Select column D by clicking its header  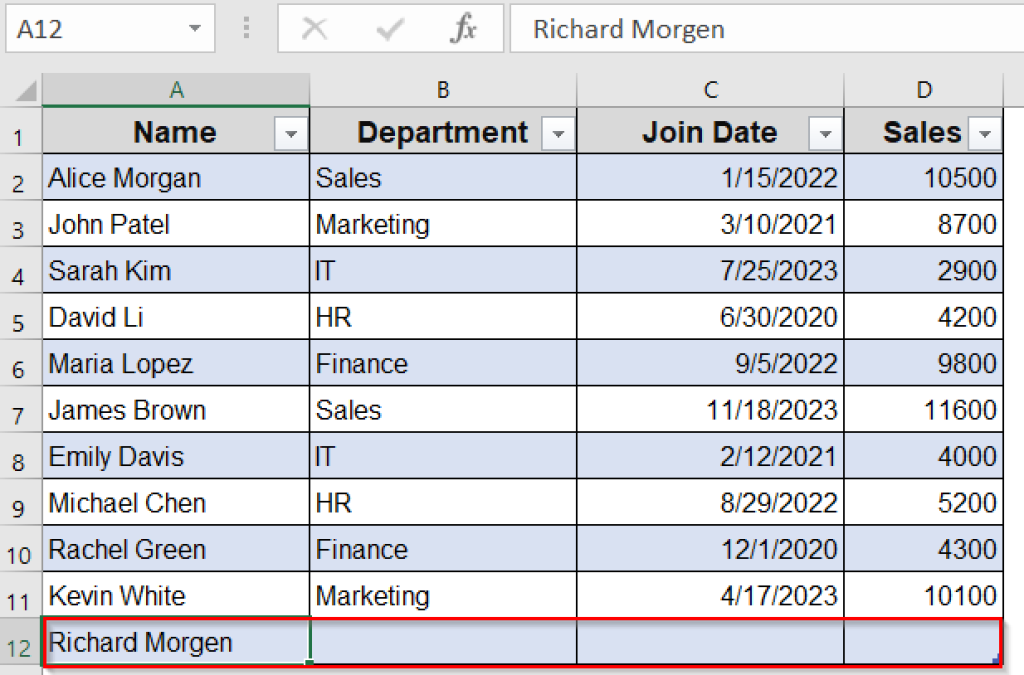click(924, 91)
